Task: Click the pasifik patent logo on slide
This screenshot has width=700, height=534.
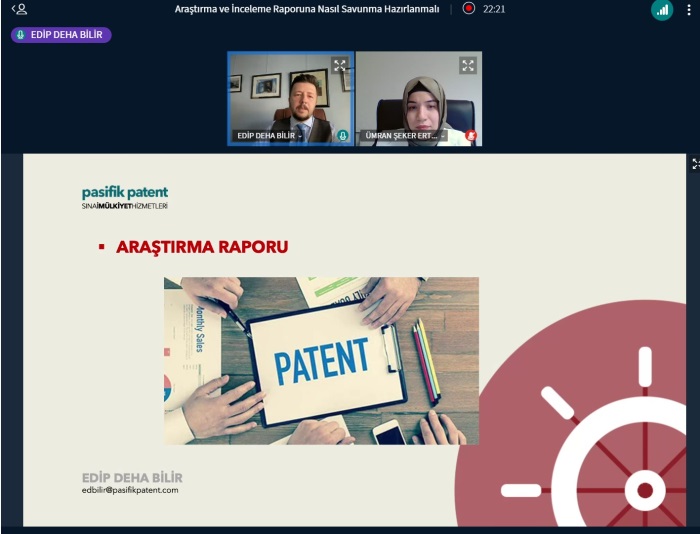Action: tap(125, 198)
